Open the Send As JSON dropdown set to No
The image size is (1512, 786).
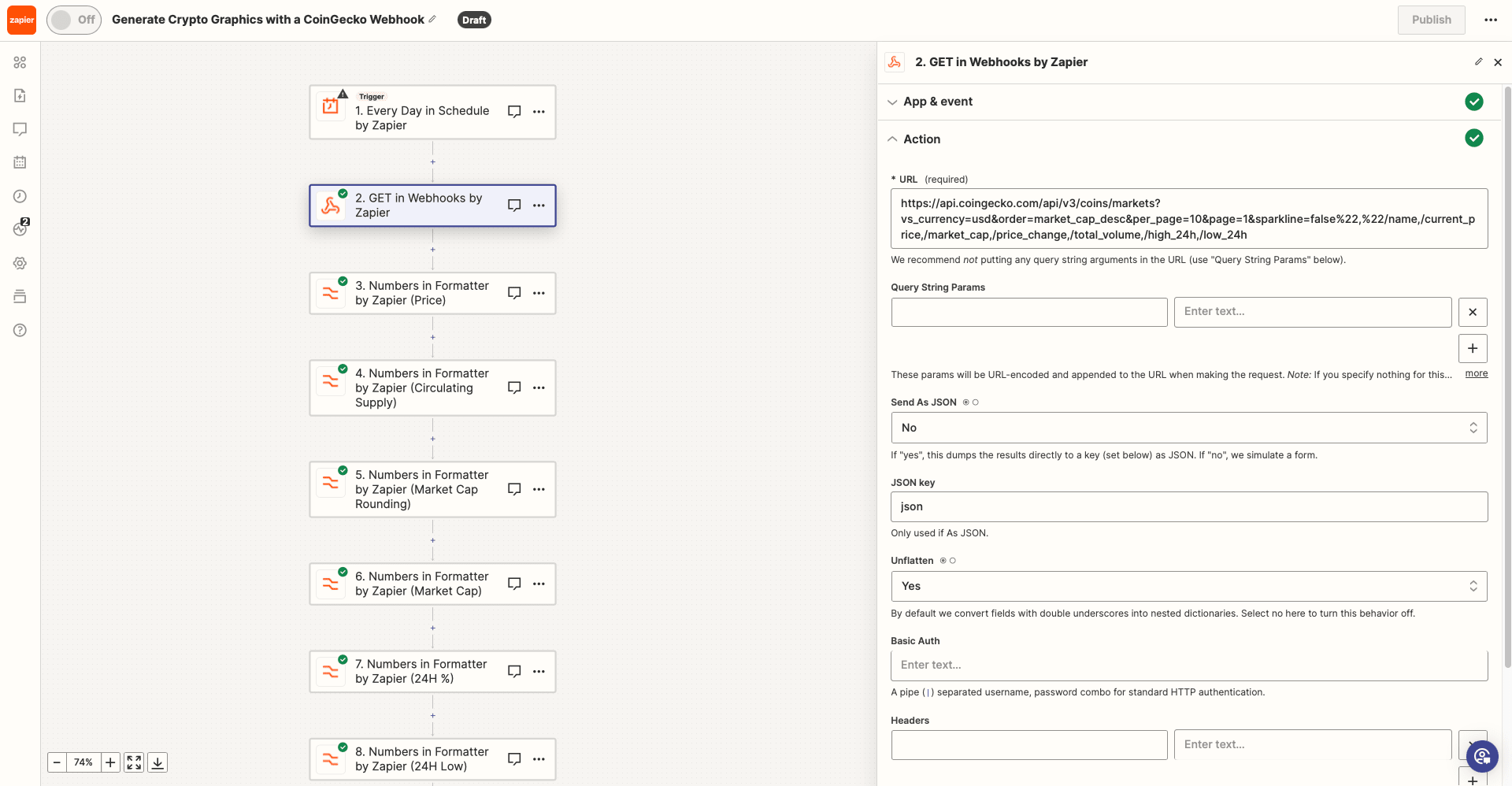(1189, 428)
